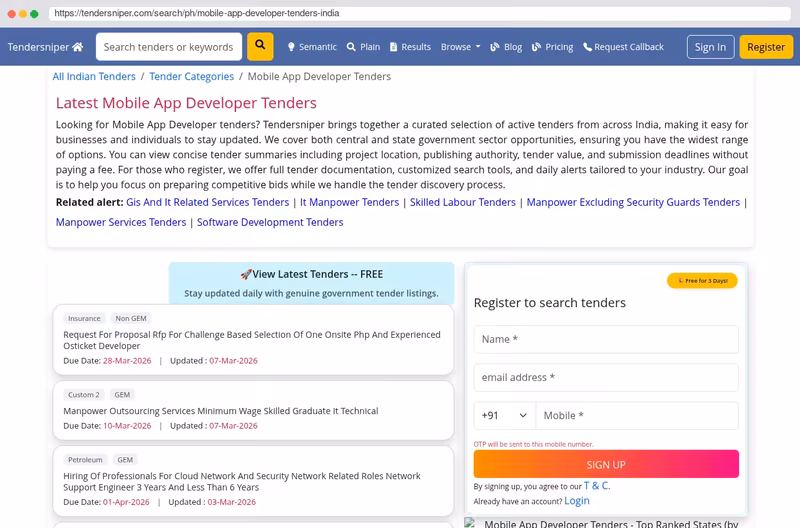Open It Manpower Tenders link
The image size is (800, 528).
pyautogui.click(x=349, y=203)
